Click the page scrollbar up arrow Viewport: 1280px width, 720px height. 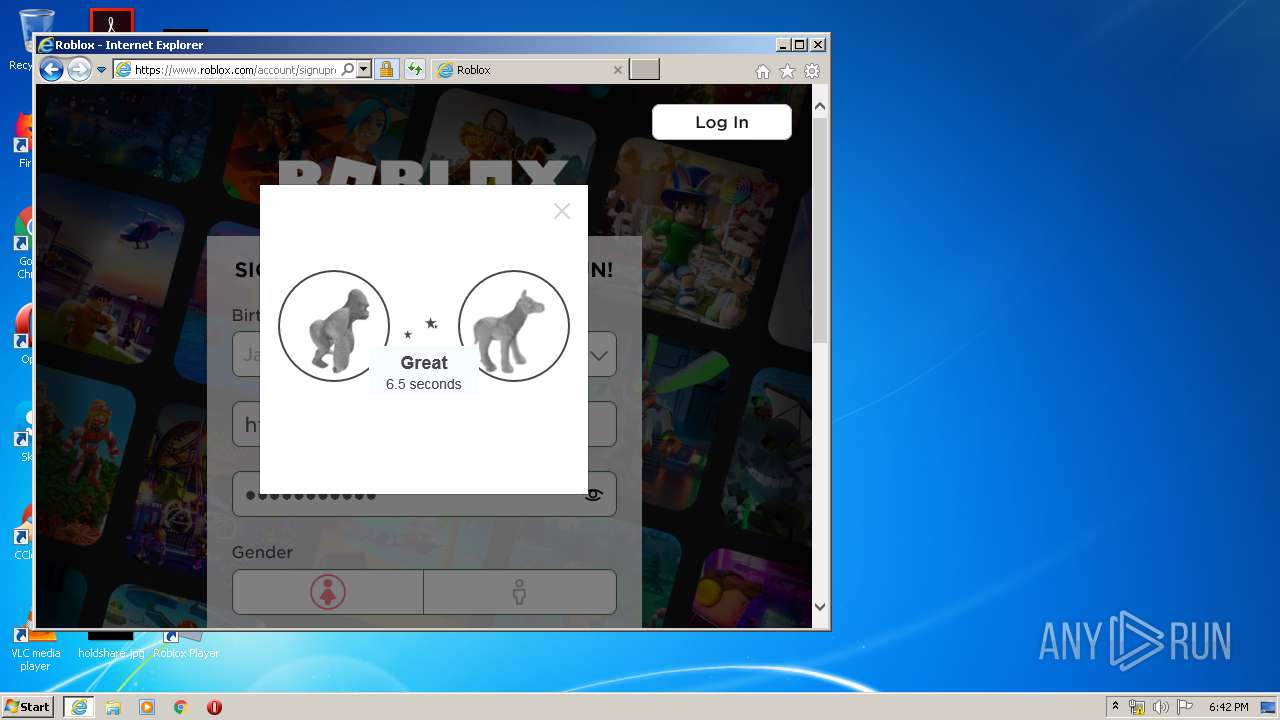click(x=820, y=106)
